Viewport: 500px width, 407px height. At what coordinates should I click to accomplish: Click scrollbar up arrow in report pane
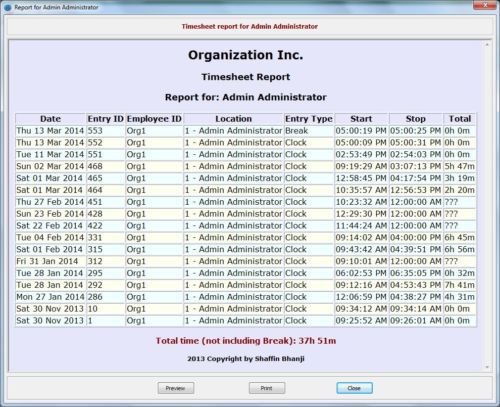487,44
